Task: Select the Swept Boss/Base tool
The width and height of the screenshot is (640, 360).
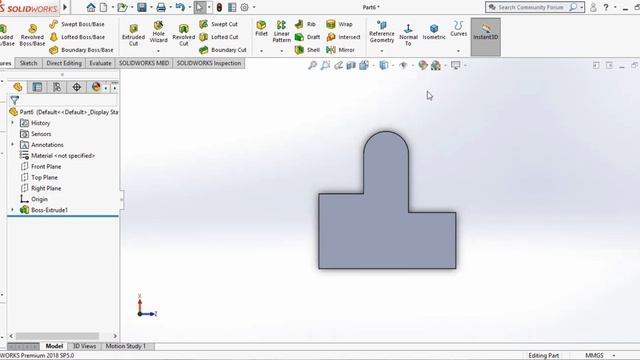Action: click(x=77, y=24)
